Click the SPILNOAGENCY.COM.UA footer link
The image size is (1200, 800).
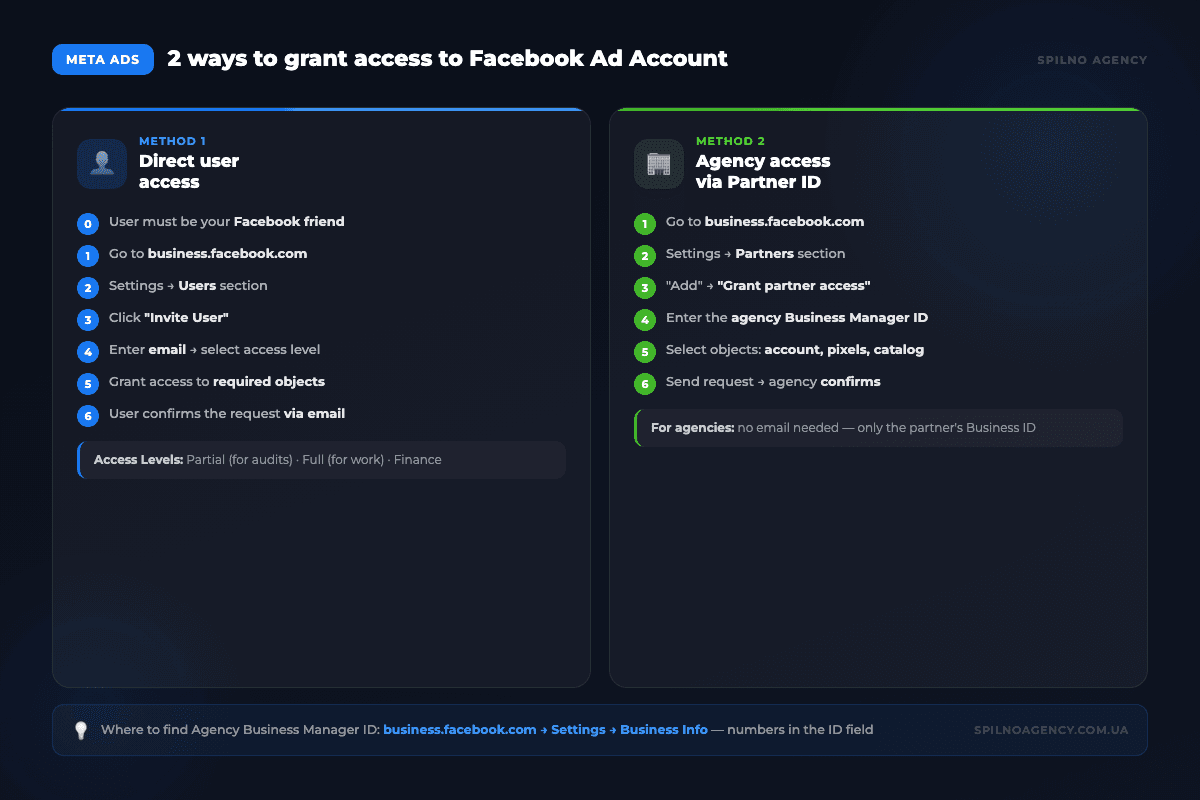[1051, 730]
